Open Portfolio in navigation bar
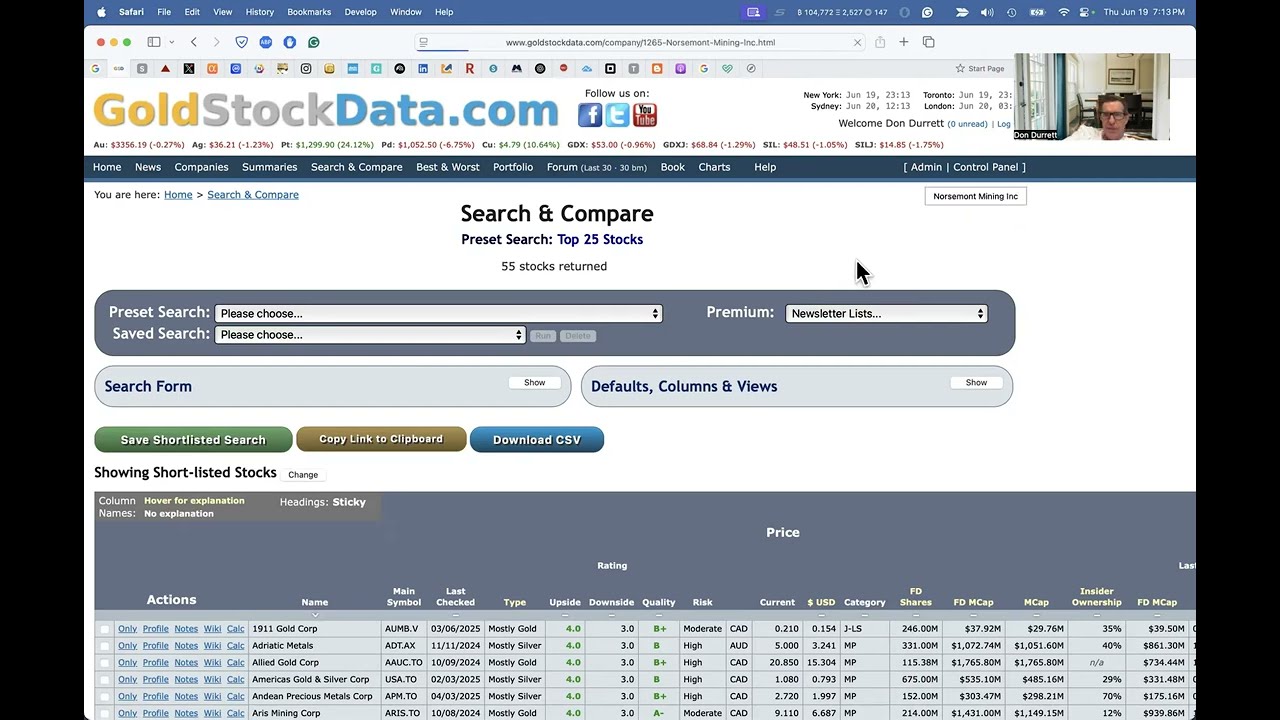Viewport: 1280px width, 720px height. (x=513, y=167)
